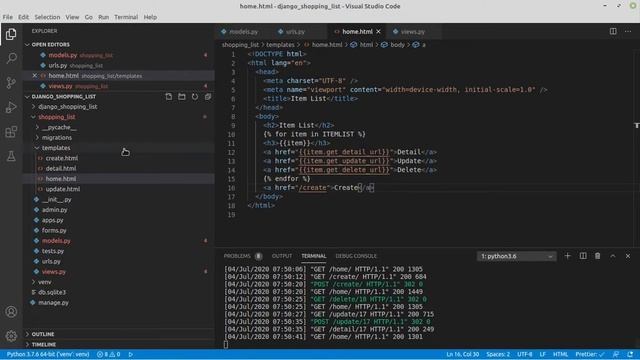The width and height of the screenshot is (640, 360).
Task: Collapse all folders in explorer
Action: (x=208, y=97)
